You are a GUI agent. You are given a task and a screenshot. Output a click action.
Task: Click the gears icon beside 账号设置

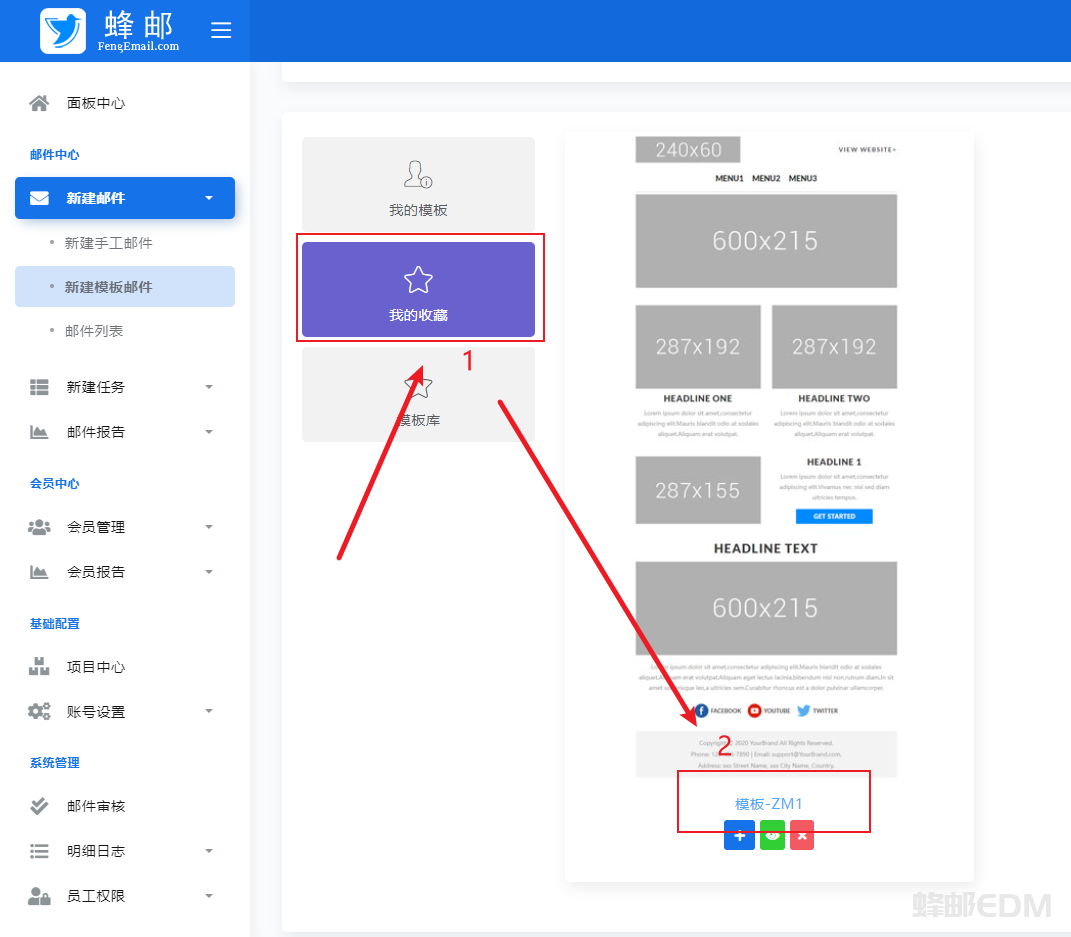[39, 712]
